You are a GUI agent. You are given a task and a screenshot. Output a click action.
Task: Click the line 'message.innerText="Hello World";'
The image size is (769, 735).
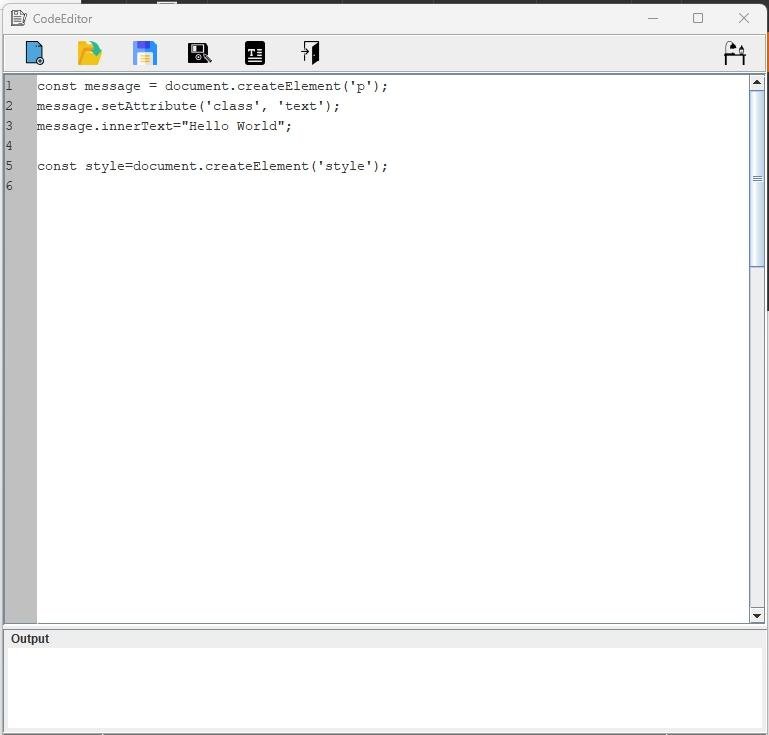164,127
